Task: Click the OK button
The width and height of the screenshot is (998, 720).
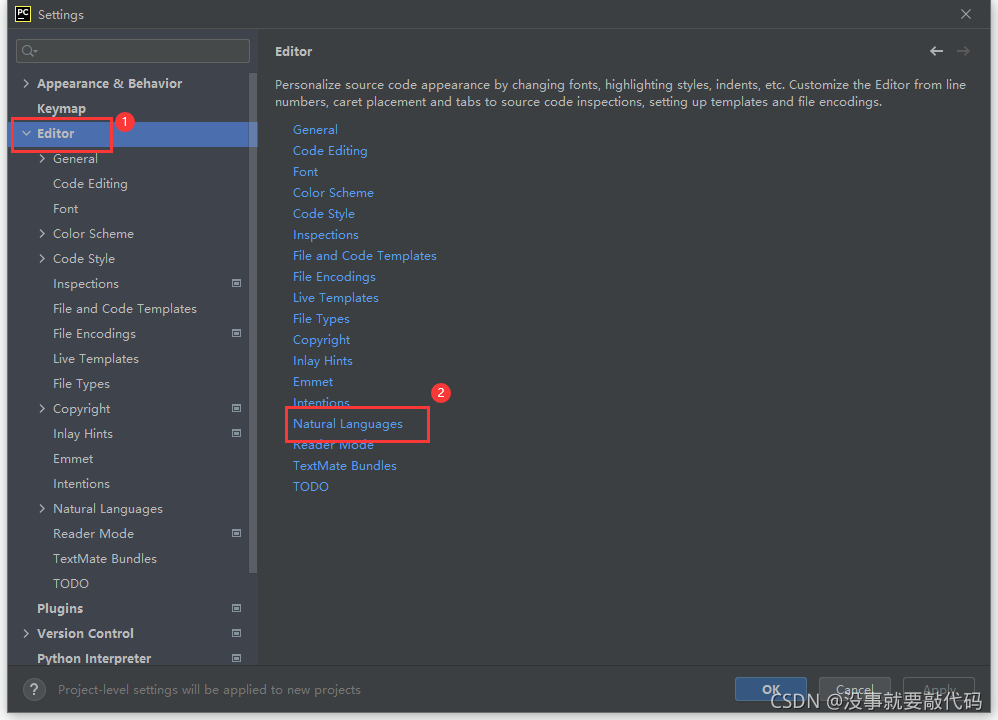Action: coord(771,689)
